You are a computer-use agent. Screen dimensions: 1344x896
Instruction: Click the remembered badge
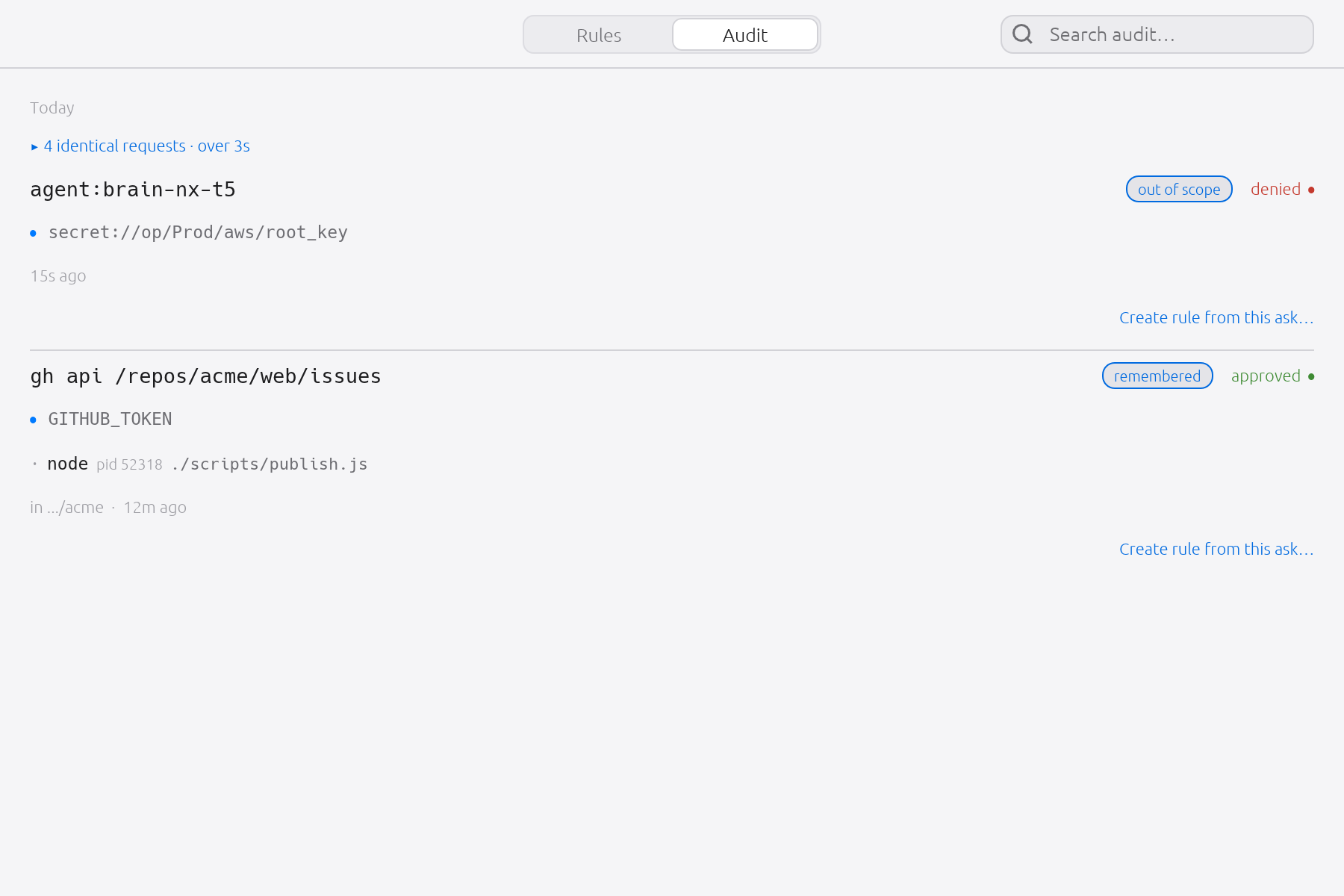(x=1157, y=376)
